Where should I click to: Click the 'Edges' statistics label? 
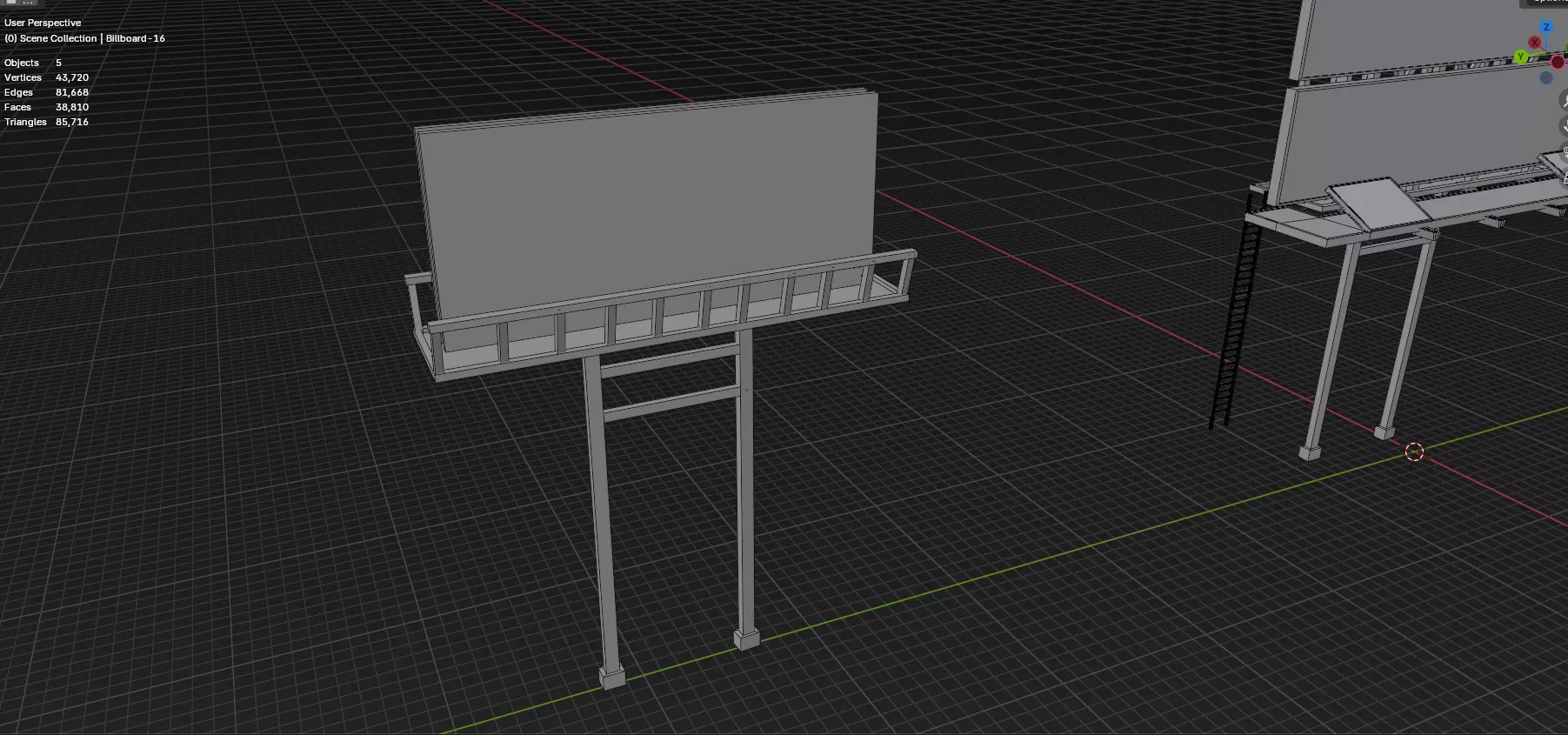tap(18, 92)
